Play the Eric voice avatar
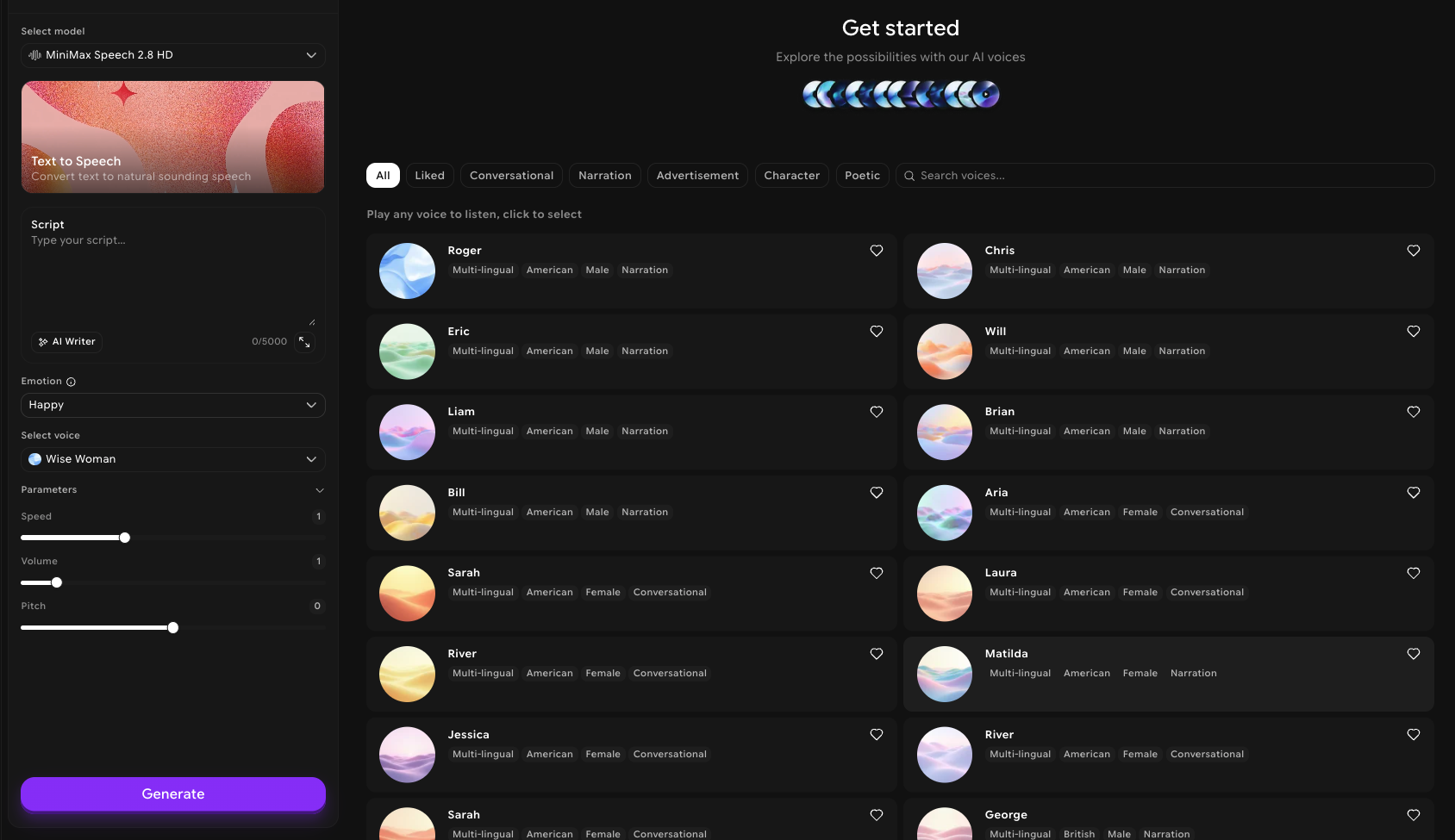The image size is (1455, 840). click(407, 352)
